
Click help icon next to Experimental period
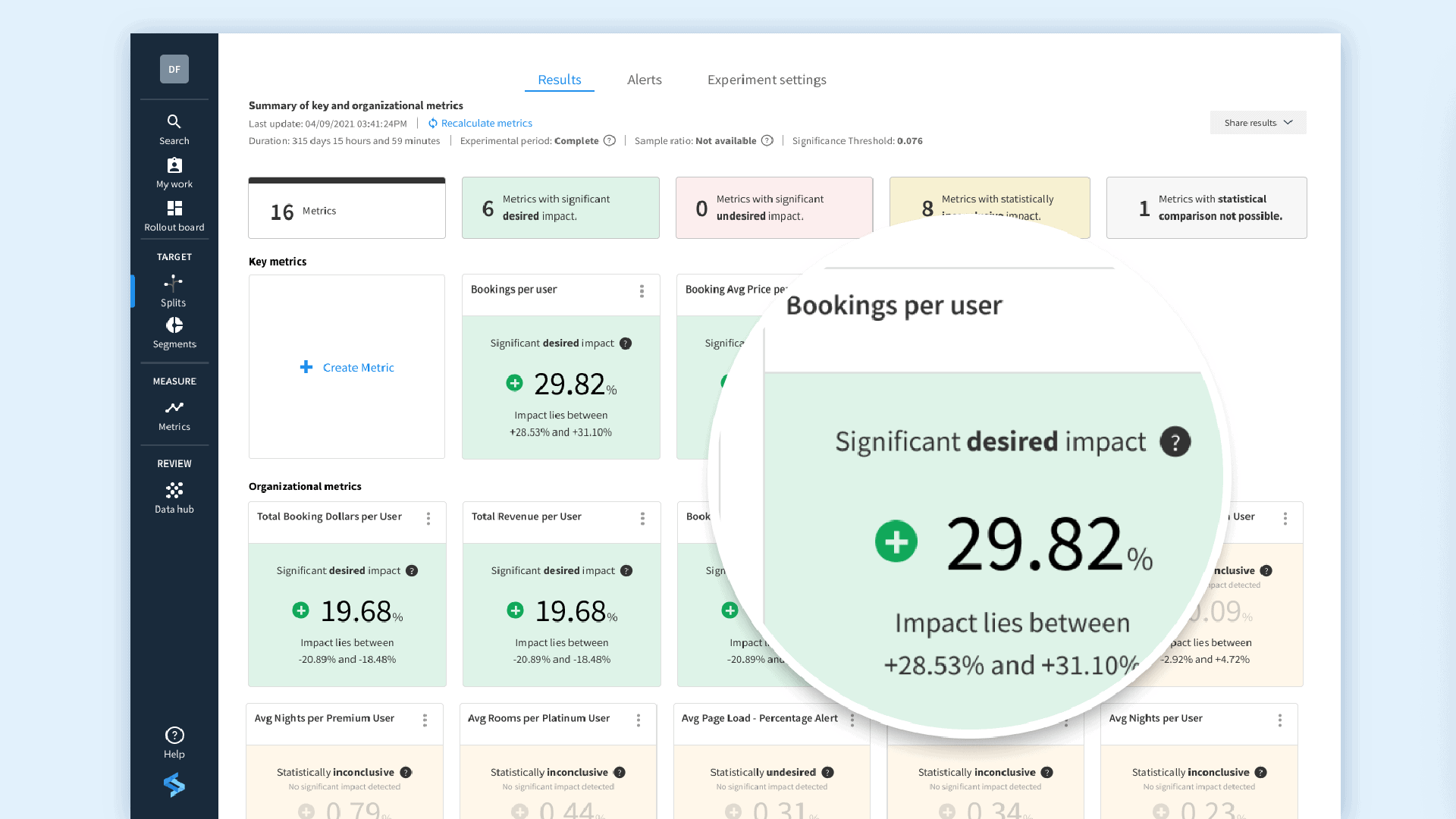pyautogui.click(x=609, y=141)
